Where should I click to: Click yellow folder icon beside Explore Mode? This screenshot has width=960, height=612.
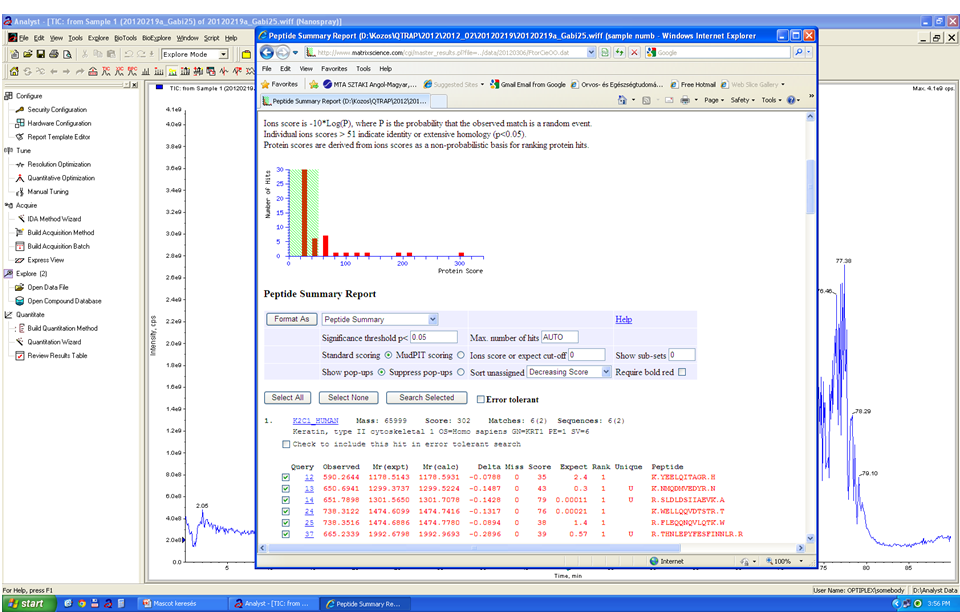coord(246,54)
